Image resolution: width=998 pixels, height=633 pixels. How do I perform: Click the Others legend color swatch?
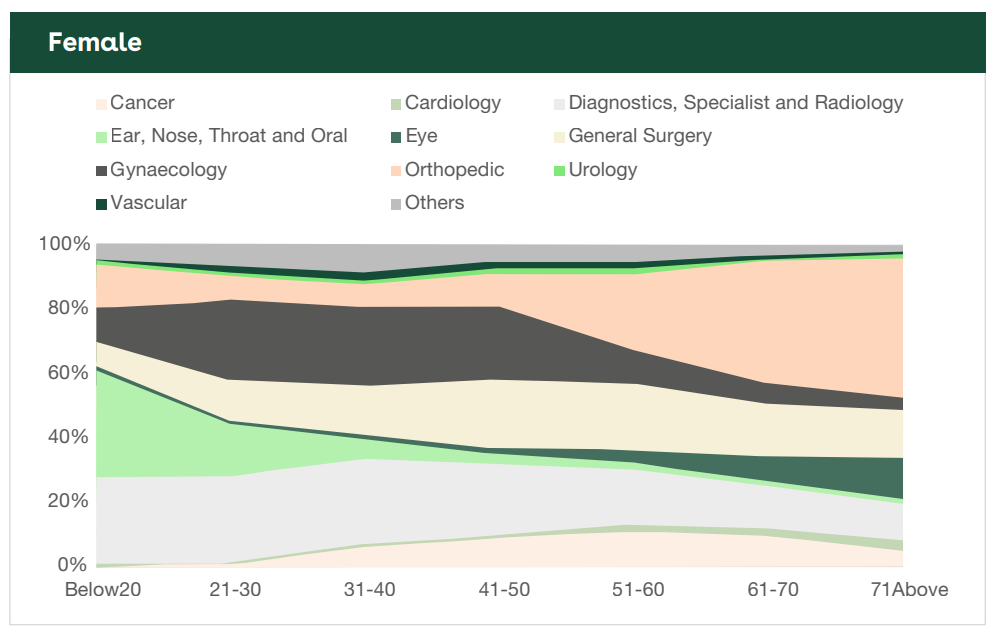click(396, 203)
